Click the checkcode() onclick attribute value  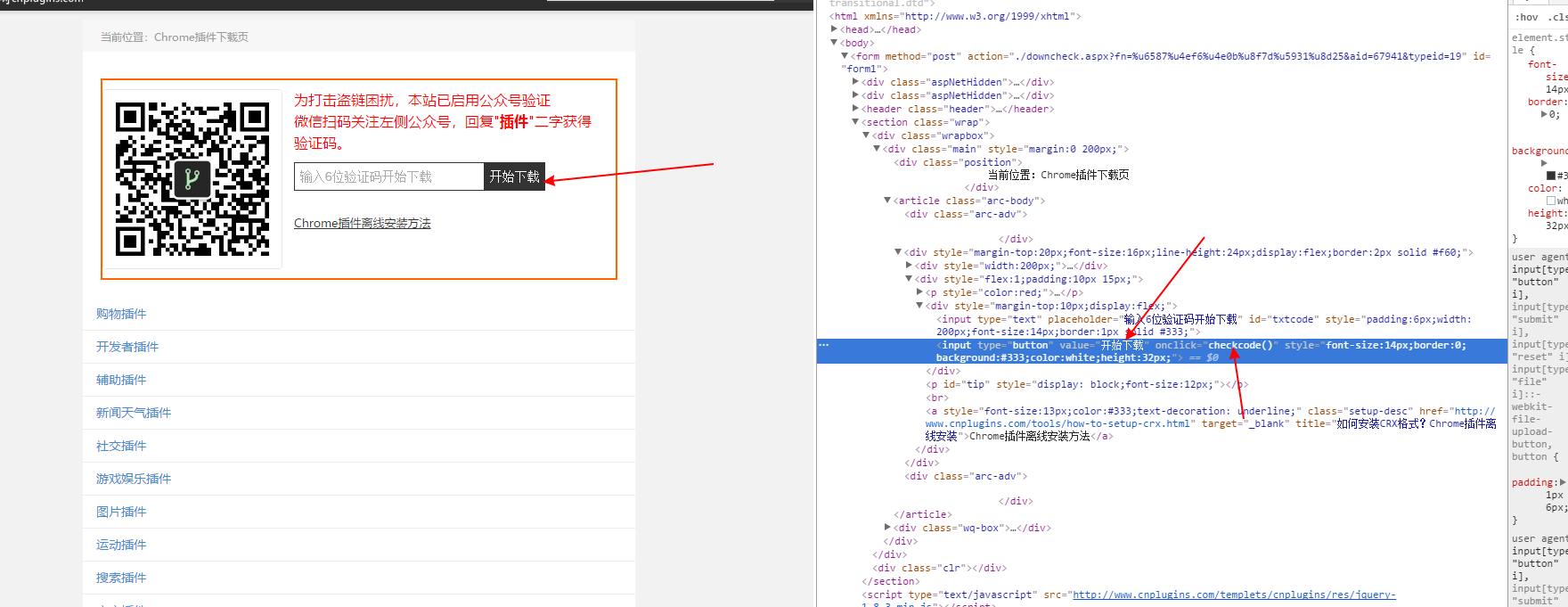(1240, 345)
